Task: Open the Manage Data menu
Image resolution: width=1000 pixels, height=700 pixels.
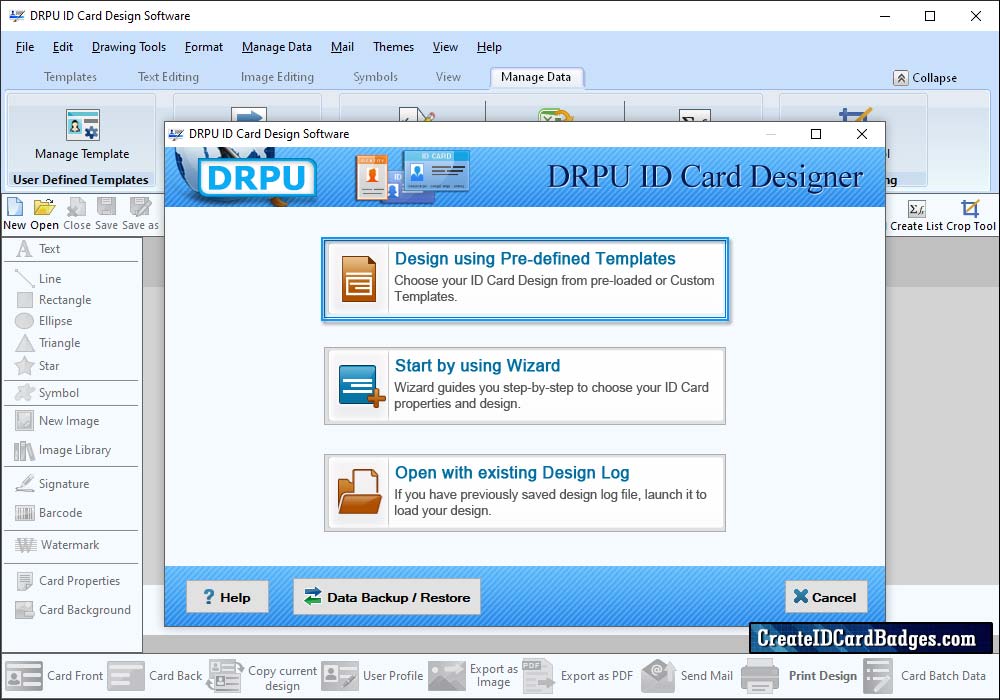Action: coord(277,47)
